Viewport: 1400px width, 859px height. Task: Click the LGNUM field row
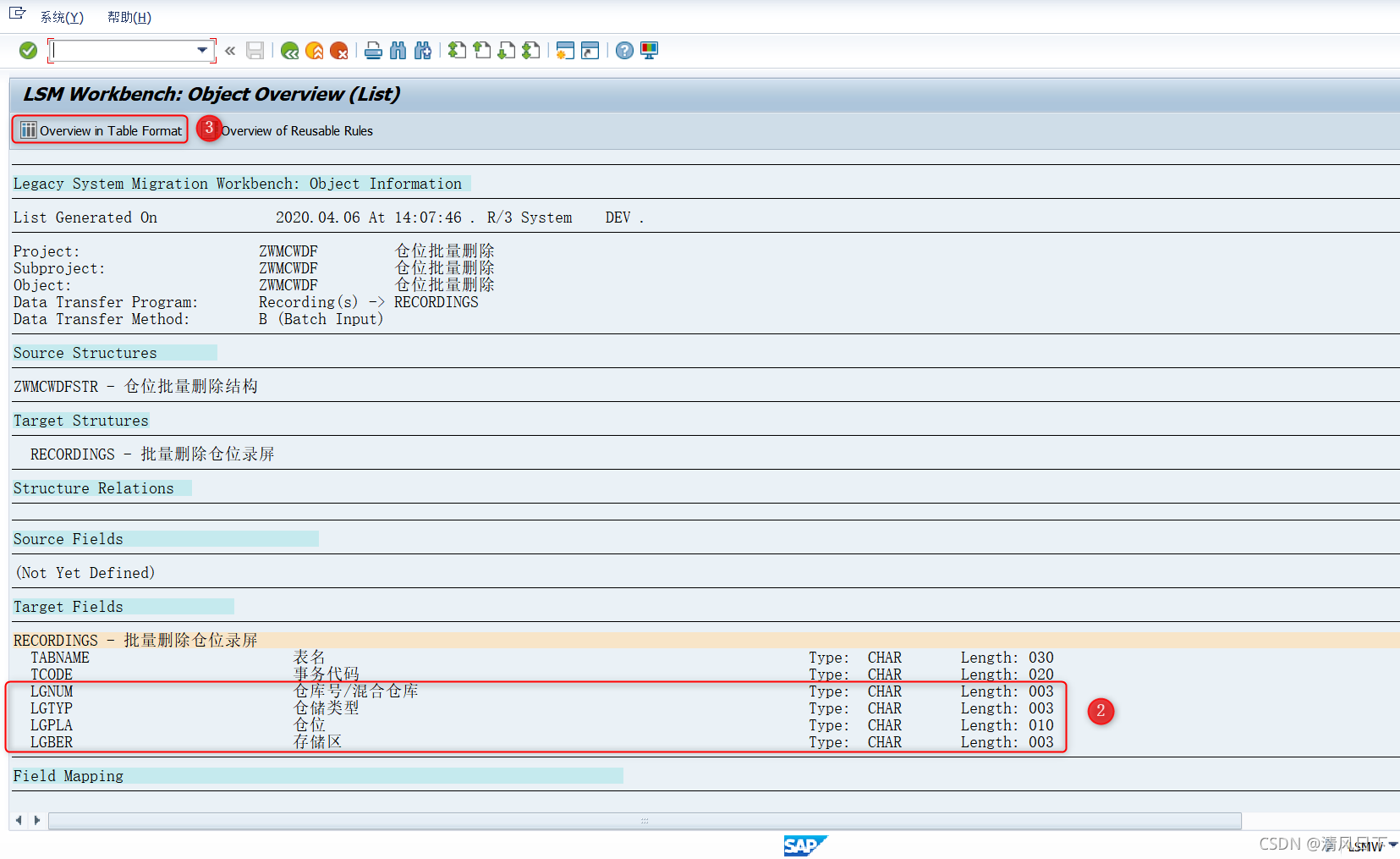(x=542, y=691)
